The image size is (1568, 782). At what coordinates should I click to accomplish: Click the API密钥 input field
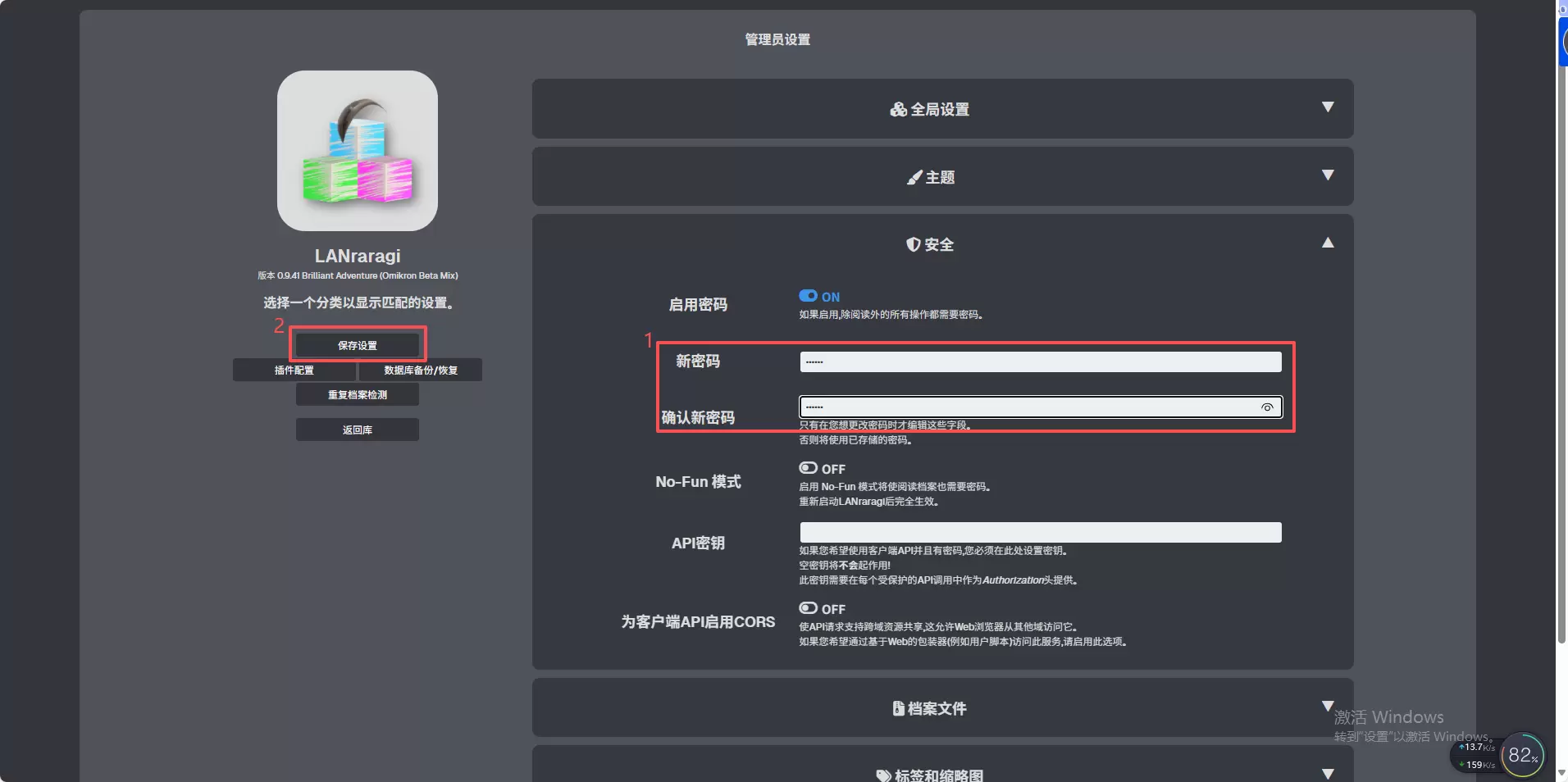point(1040,533)
